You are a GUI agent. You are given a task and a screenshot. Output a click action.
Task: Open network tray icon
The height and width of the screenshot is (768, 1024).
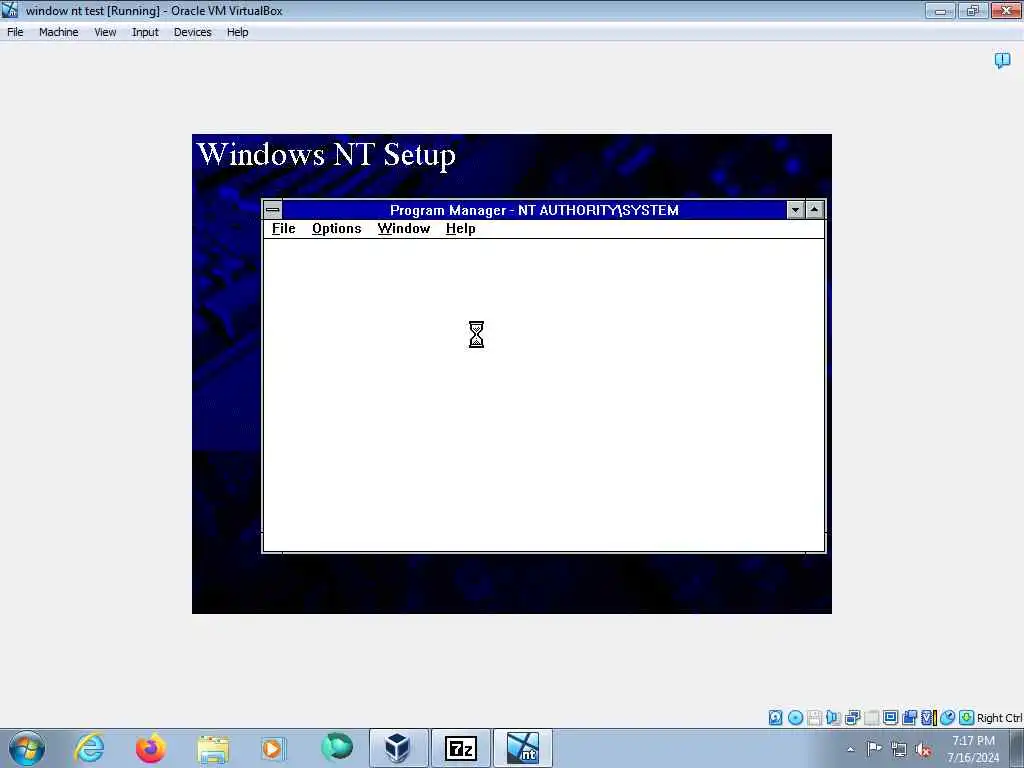899,750
